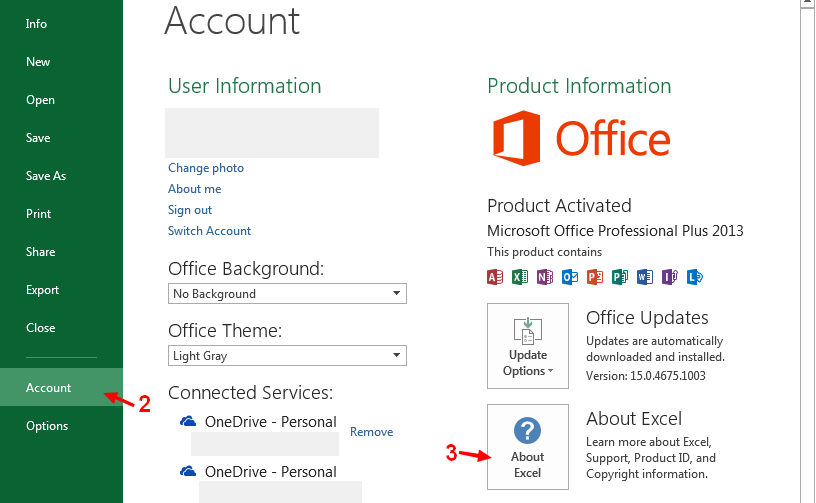This screenshot has width=816, height=503.
Task: Remove the first OneDrive - Personal service
Action: coord(371,432)
